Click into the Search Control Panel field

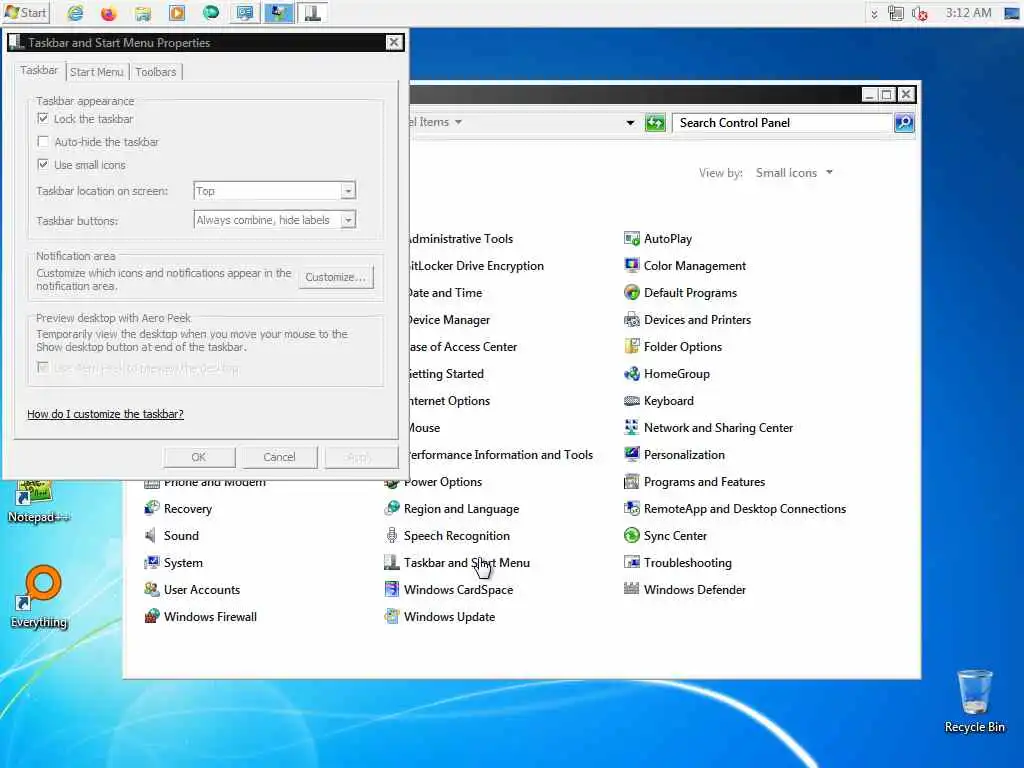[782, 122]
